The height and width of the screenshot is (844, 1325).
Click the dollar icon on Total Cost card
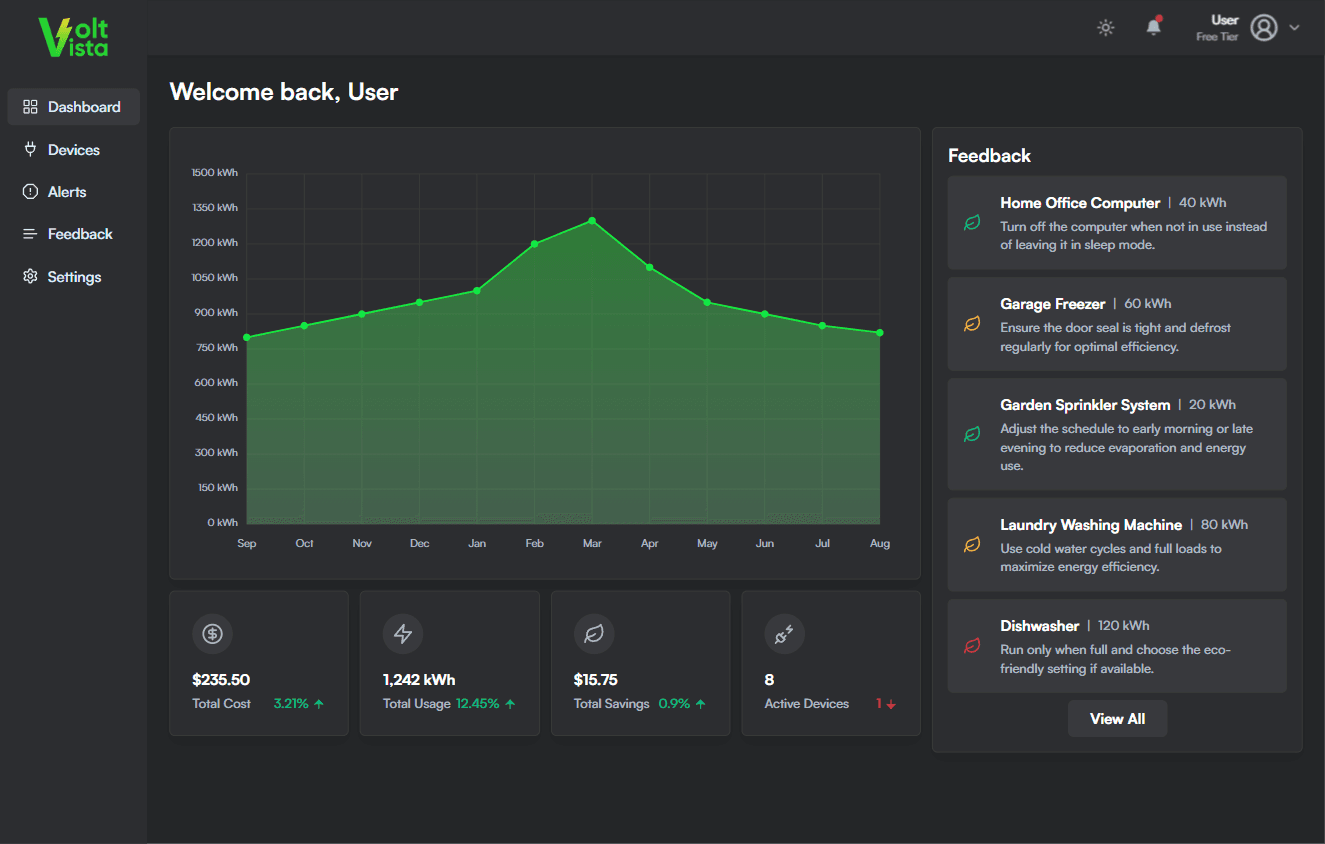tap(212, 633)
